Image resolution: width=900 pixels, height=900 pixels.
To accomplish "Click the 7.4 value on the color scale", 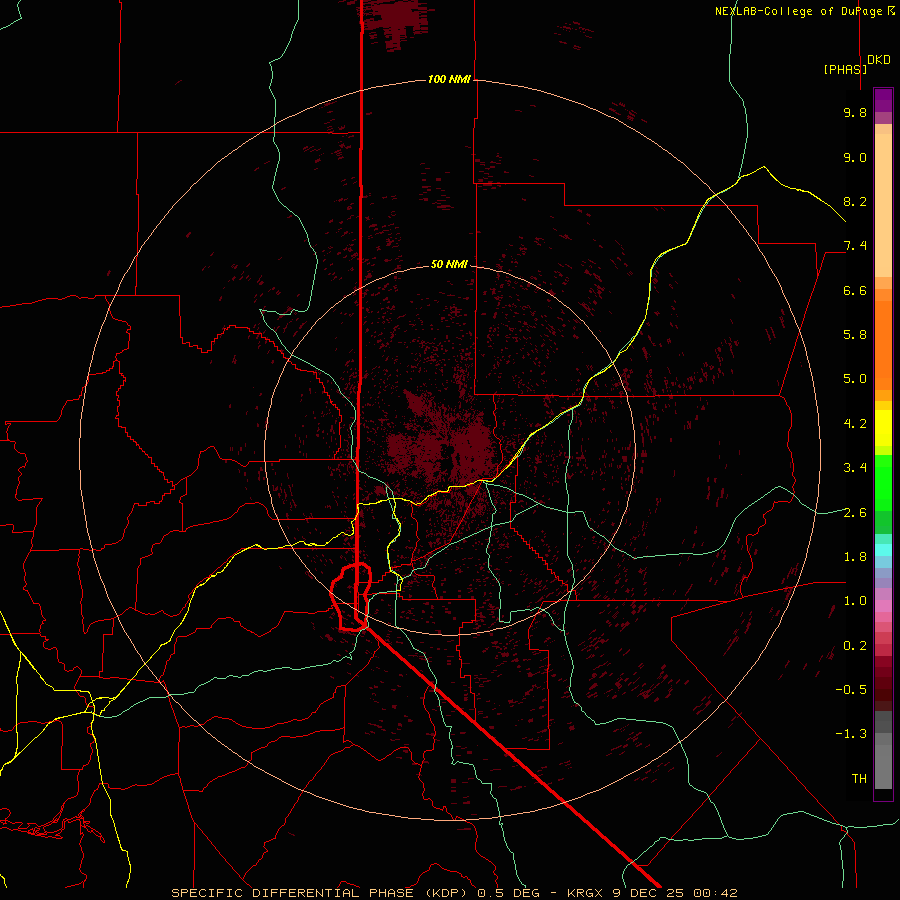I will pyautogui.click(x=855, y=246).
